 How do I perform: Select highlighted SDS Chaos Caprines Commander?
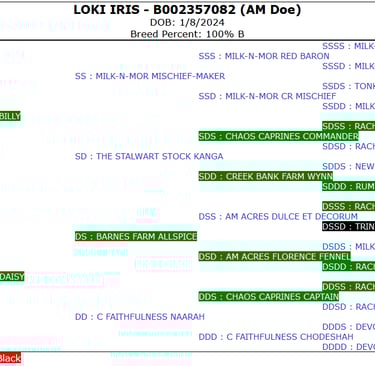click(279, 136)
